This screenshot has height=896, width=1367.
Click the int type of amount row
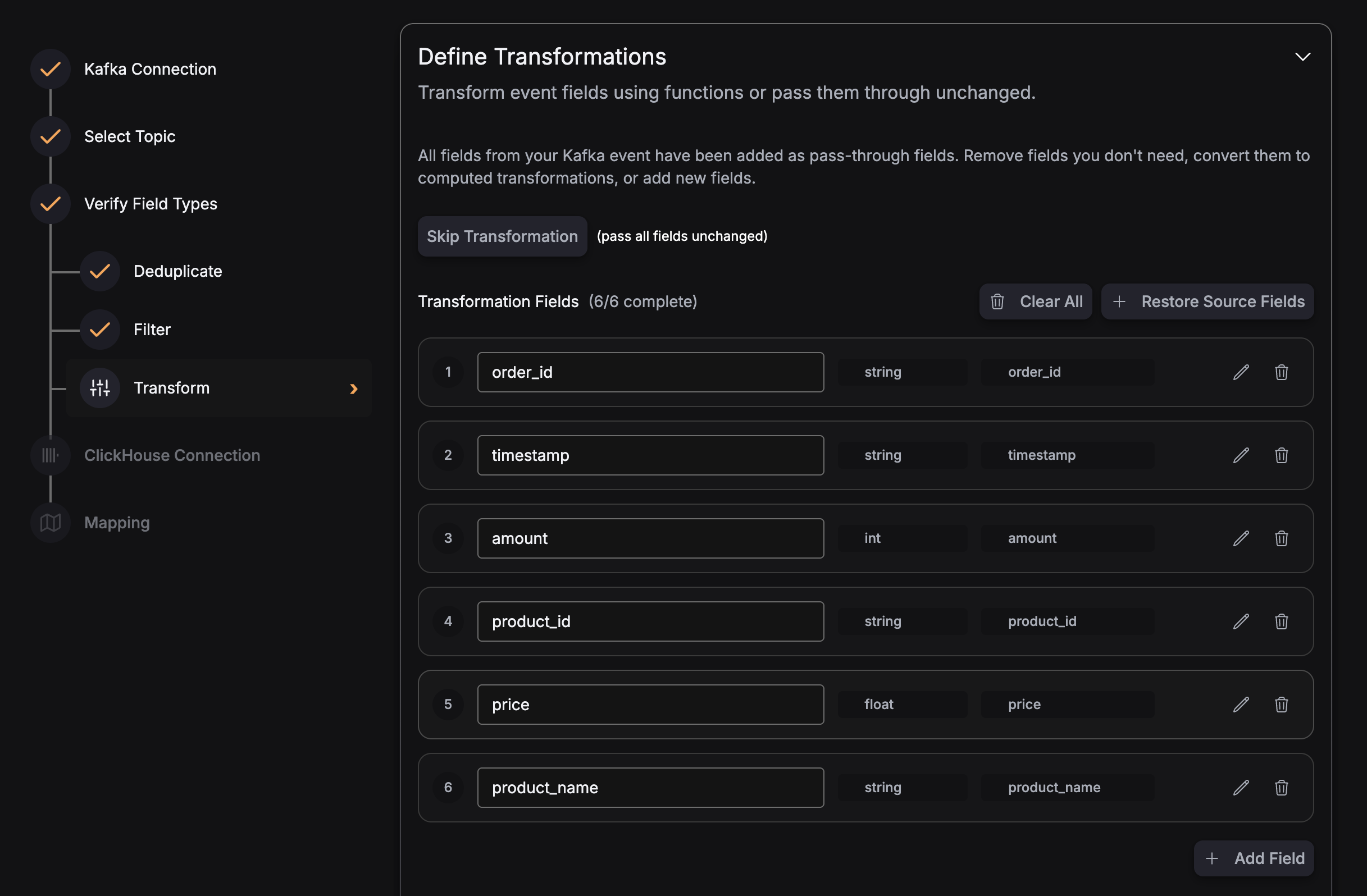point(903,538)
